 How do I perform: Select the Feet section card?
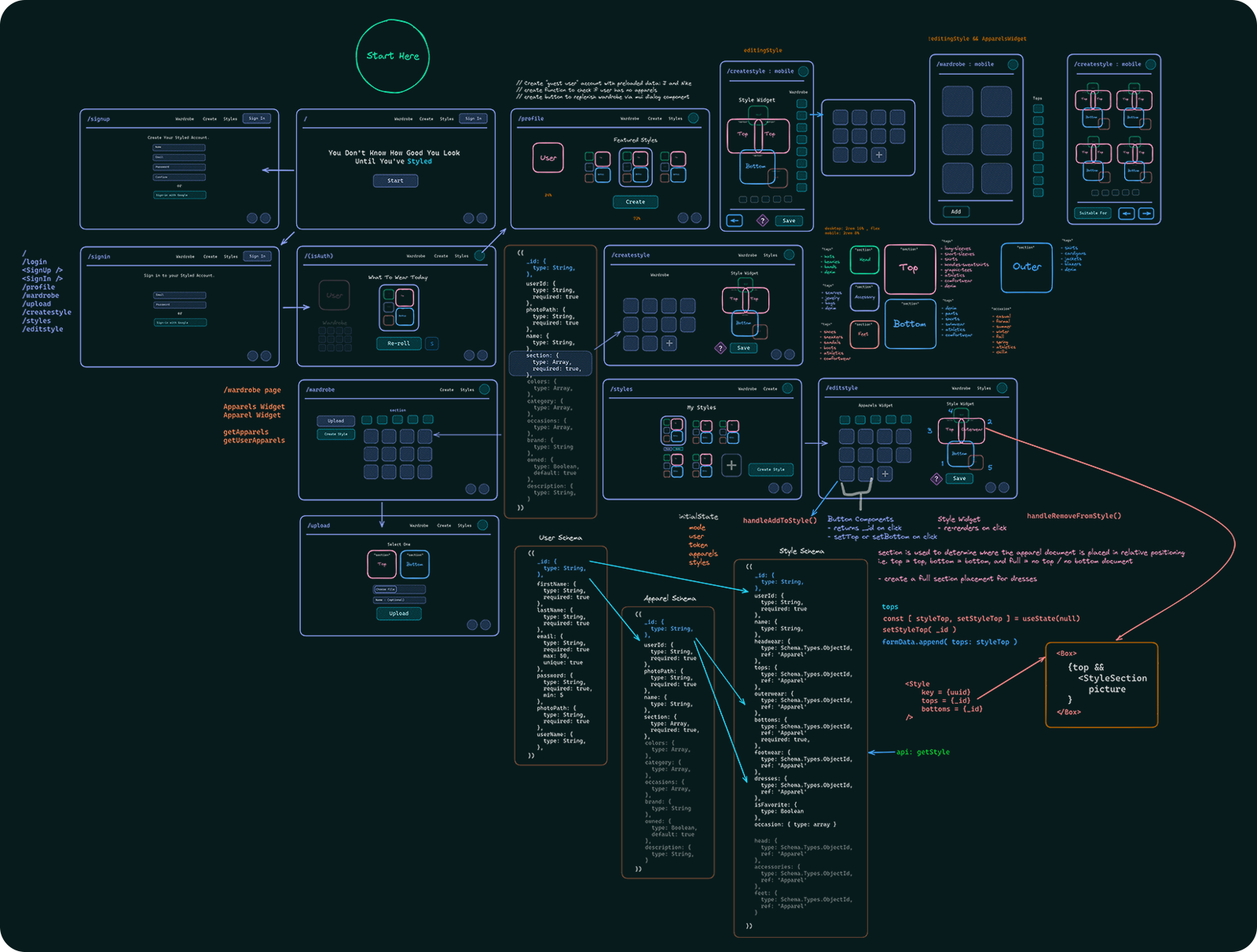click(x=863, y=335)
